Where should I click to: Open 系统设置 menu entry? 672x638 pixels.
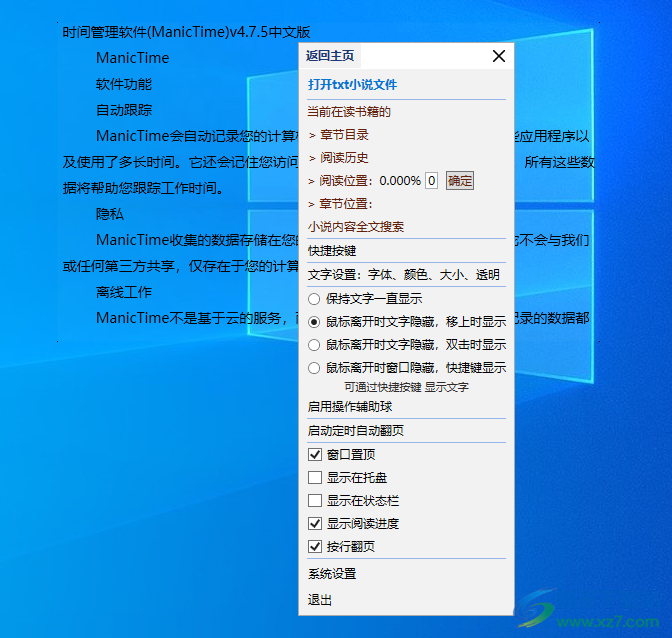pyautogui.click(x=332, y=574)
